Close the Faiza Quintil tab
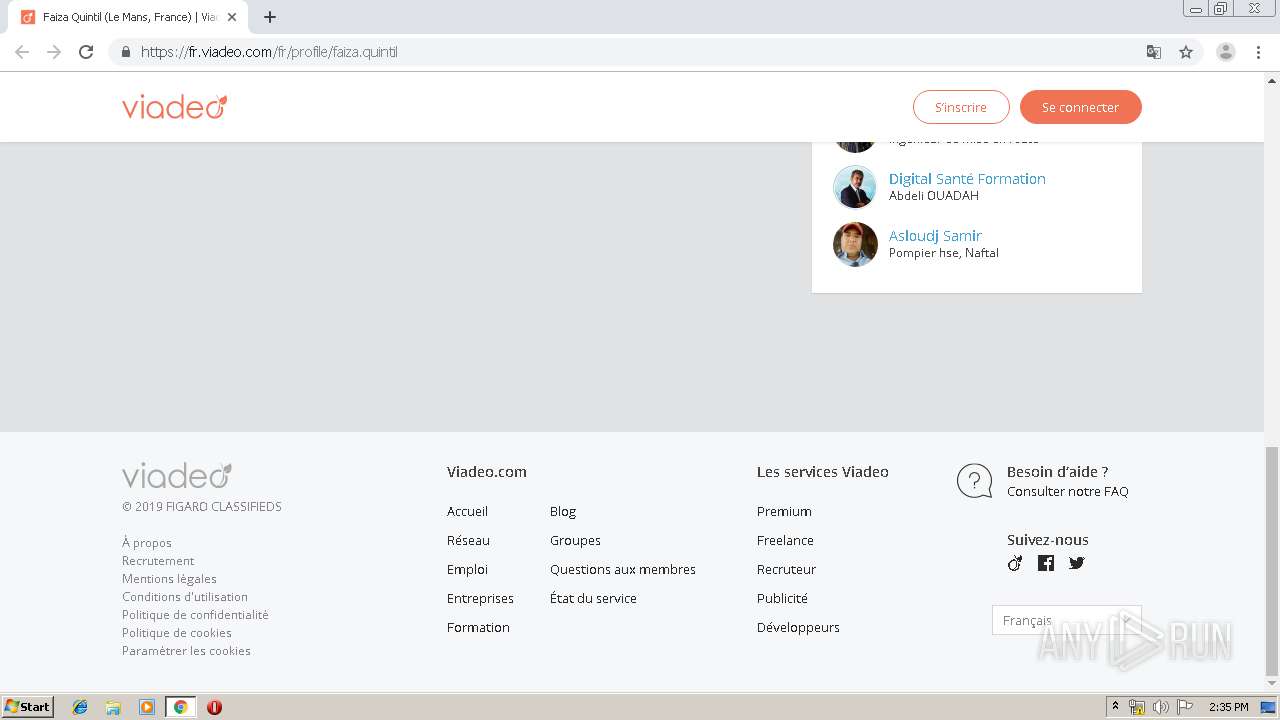 tap(232, 17)
